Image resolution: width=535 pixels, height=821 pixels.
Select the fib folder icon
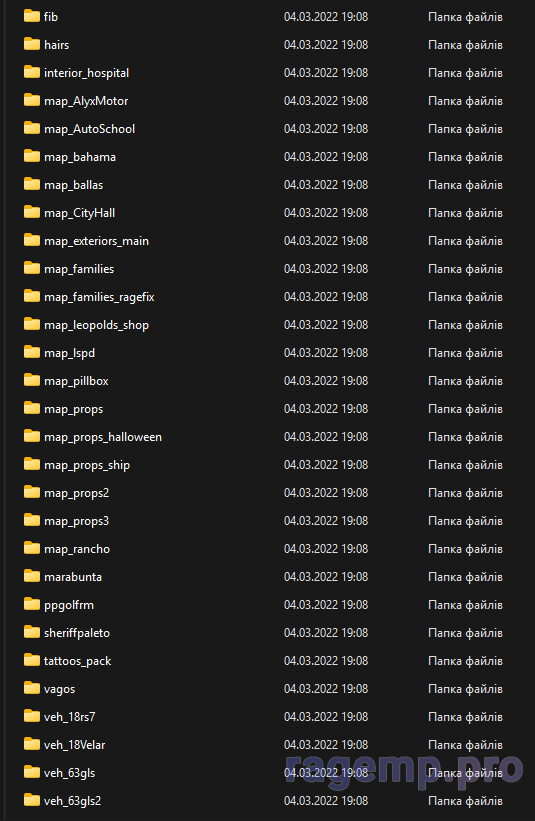pos(32,16)
